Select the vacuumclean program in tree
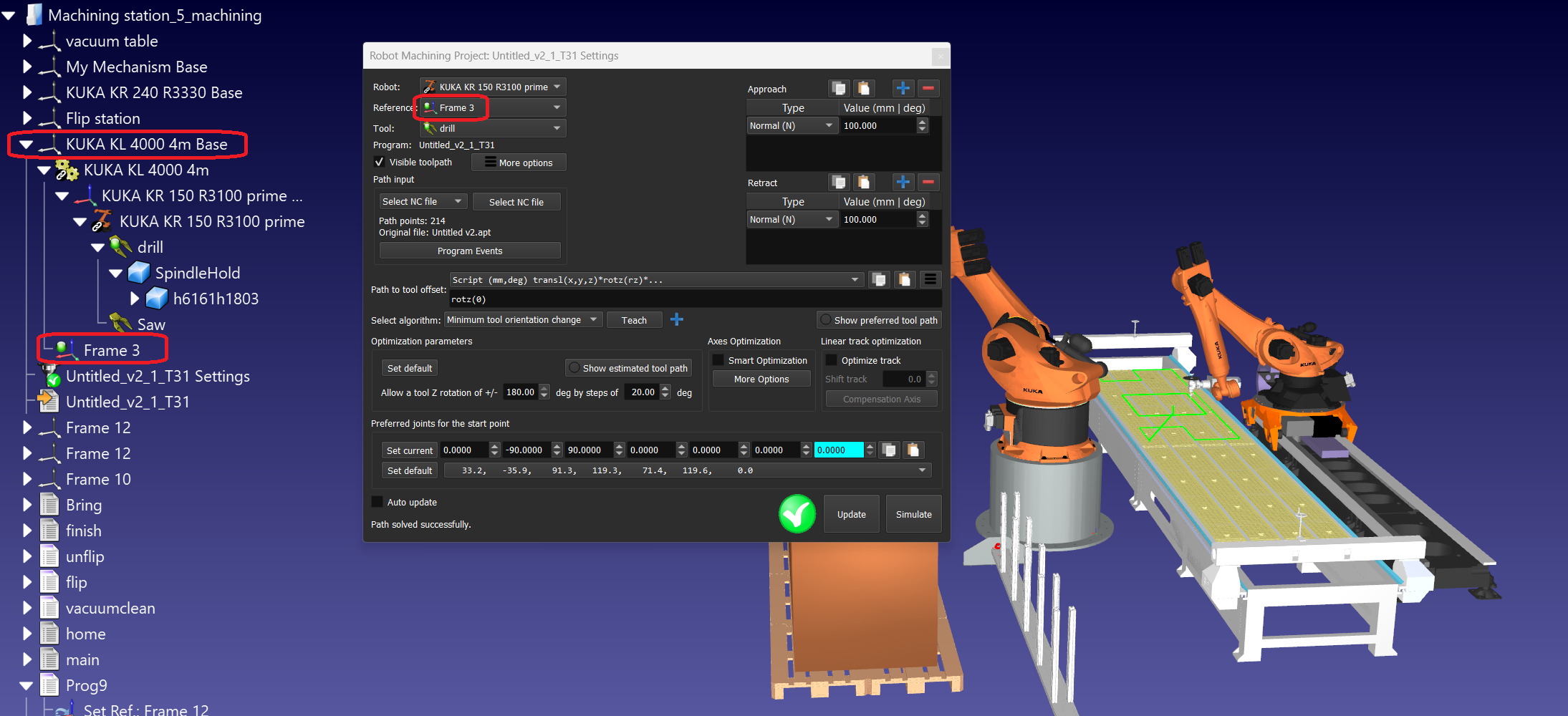This screenshot has width=1568, height=716. [x=110, y=608]
